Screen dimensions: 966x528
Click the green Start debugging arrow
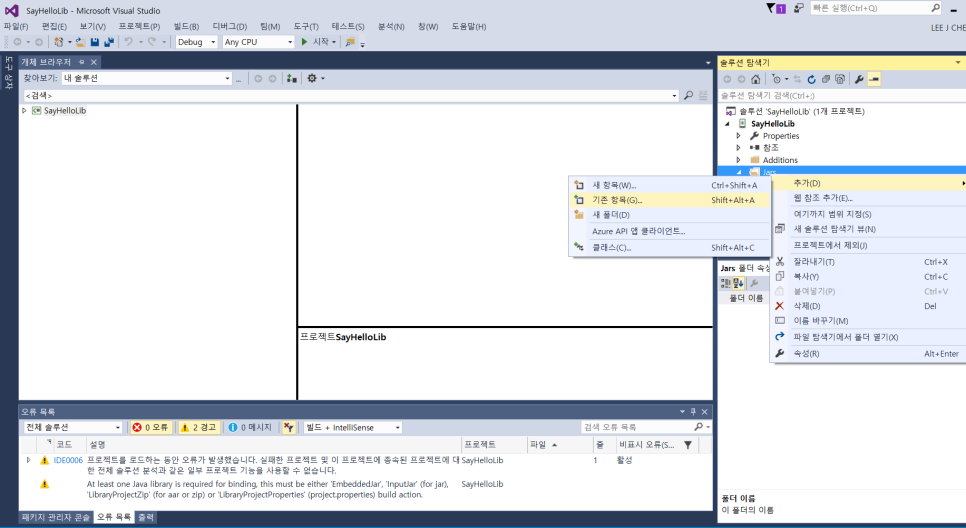pos(304,42)
